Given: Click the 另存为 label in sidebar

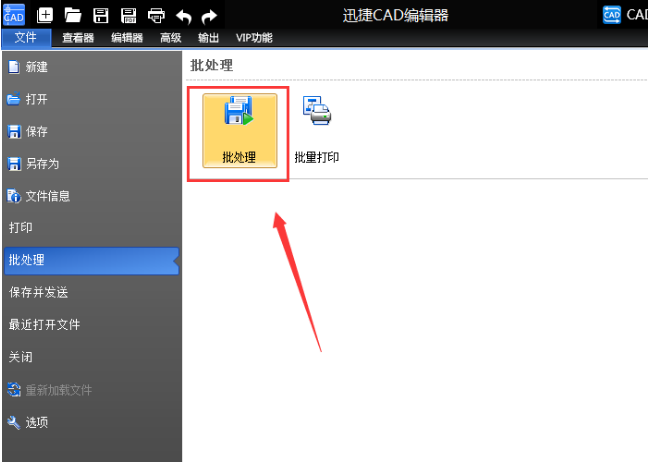Looking at the screenshot, I should (42, 163).
